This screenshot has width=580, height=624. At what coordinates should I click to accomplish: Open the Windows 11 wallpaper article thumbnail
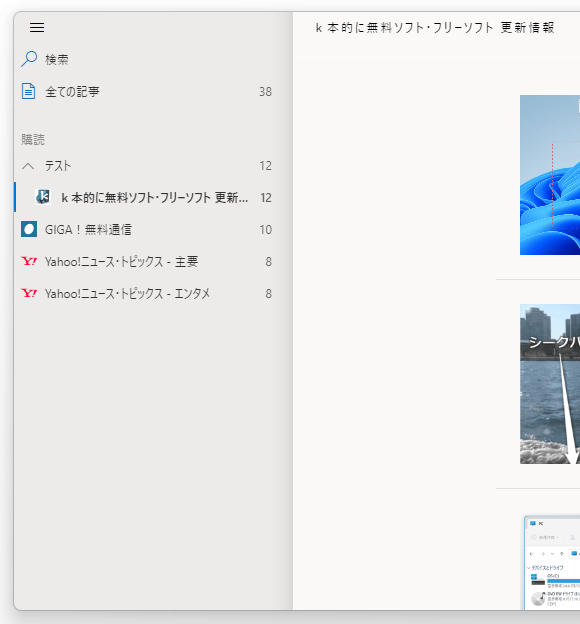550,175
